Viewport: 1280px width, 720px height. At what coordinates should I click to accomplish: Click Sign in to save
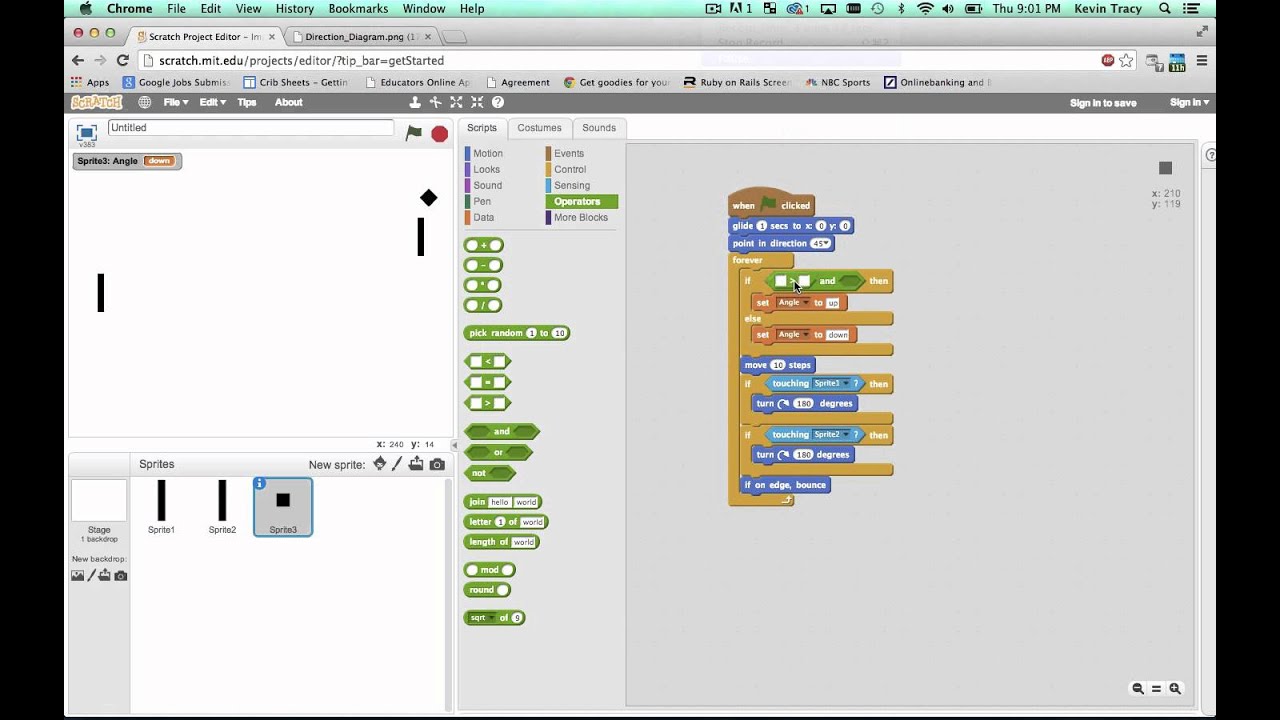click(1103, 102)
